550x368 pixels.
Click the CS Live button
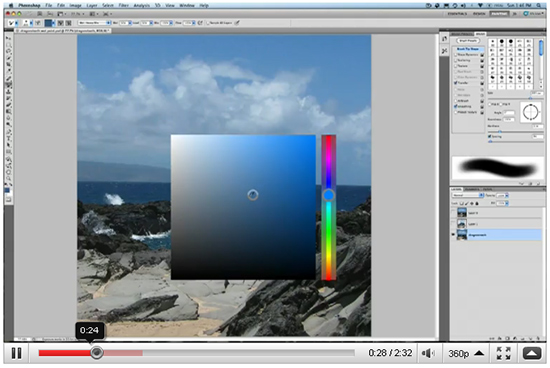pos(533,14)
